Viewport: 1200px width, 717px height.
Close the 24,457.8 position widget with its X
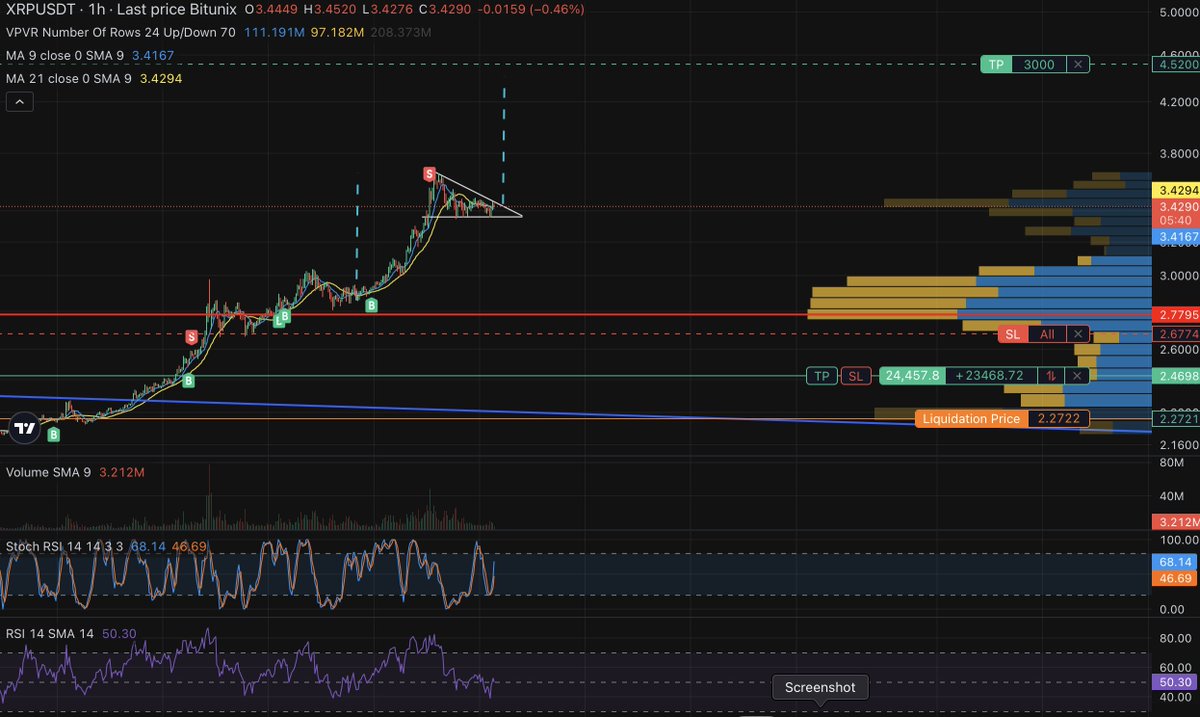pyautogui.click(x=1076, y=375)
